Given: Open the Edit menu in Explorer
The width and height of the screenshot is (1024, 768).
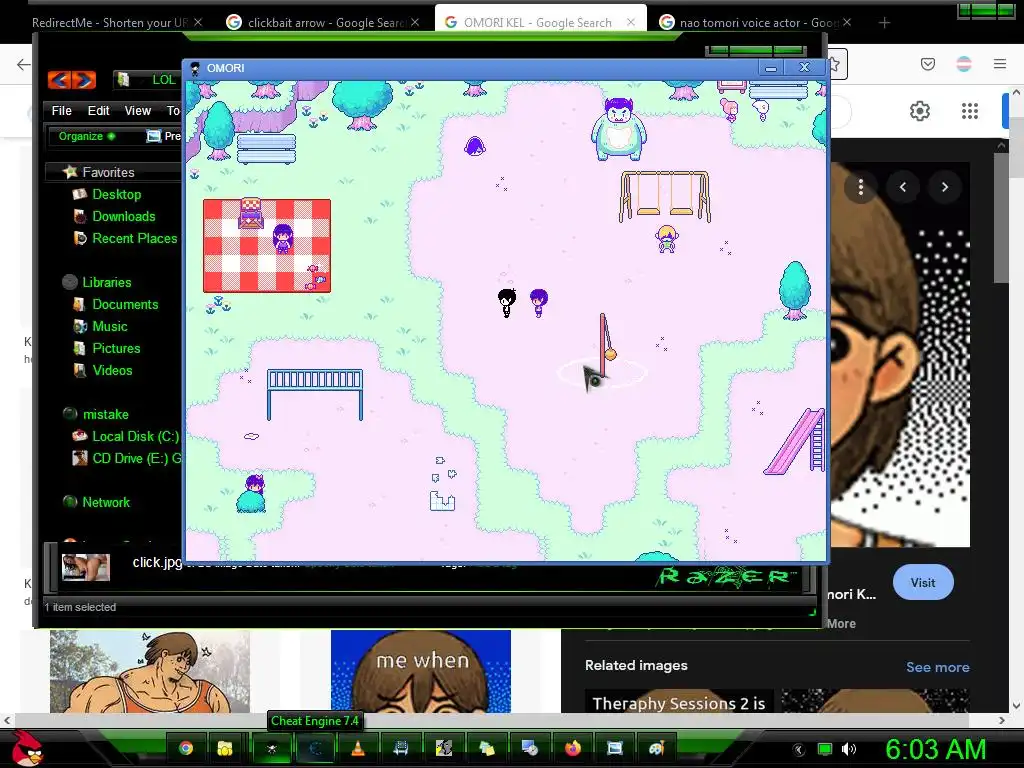Looking at the screenshot, I should point(99,111).
